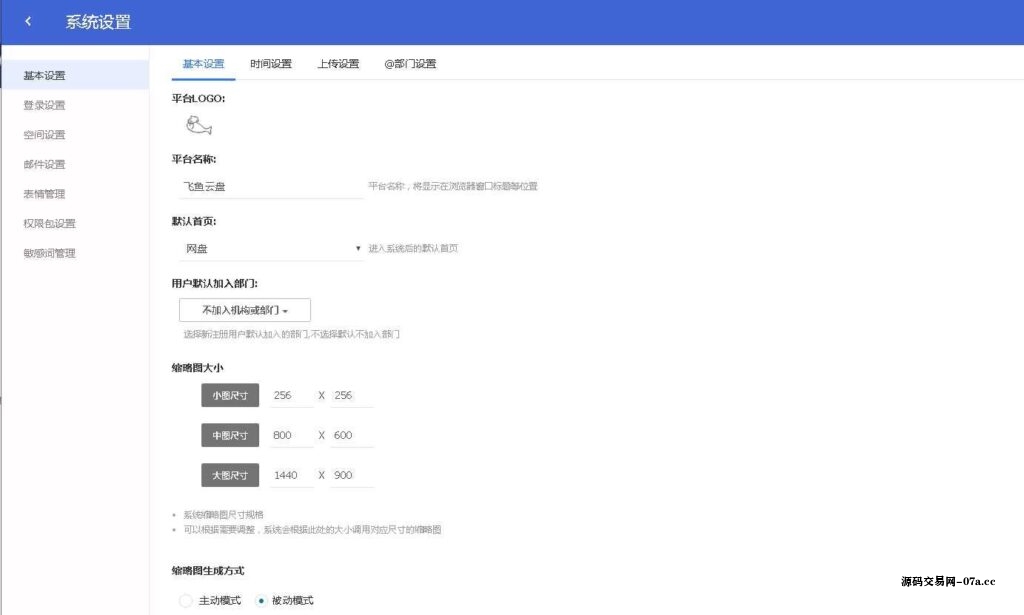Select 表情管理 in the sidebar
The image size is (1024, 615).
pyautogui.click(x=43, y=194)
